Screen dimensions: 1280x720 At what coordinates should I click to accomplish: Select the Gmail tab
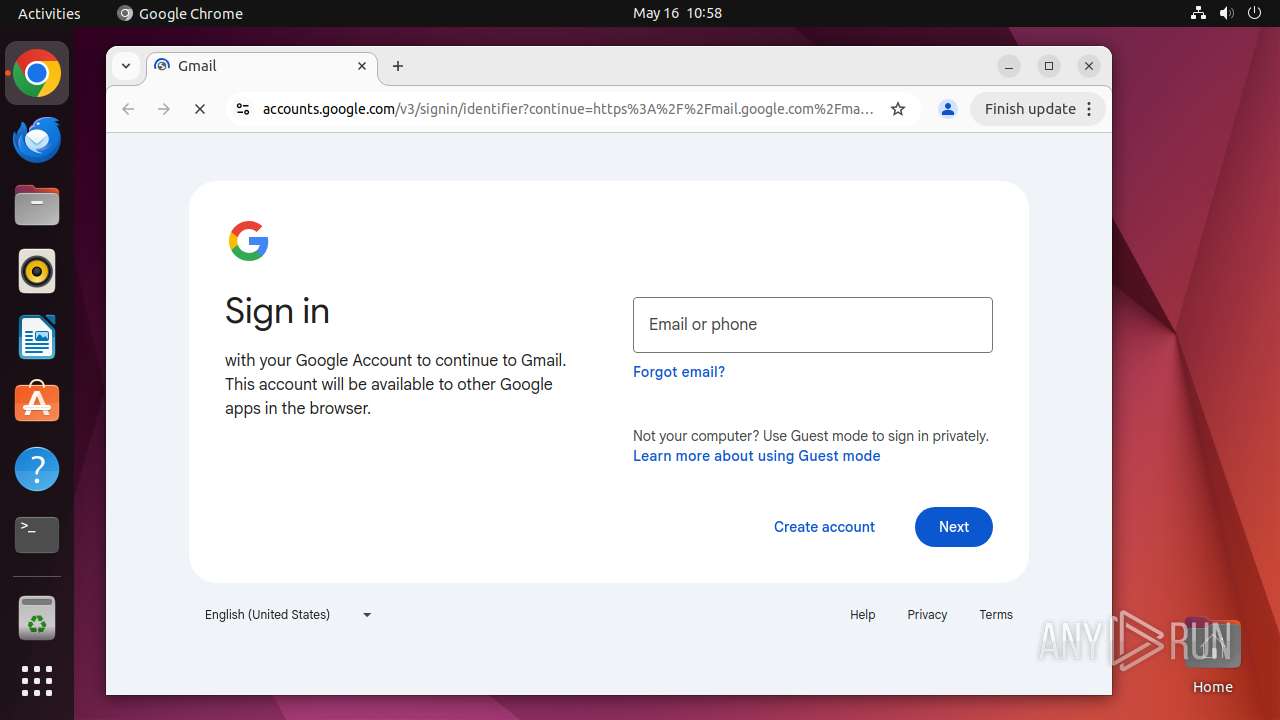click(260, 66)
